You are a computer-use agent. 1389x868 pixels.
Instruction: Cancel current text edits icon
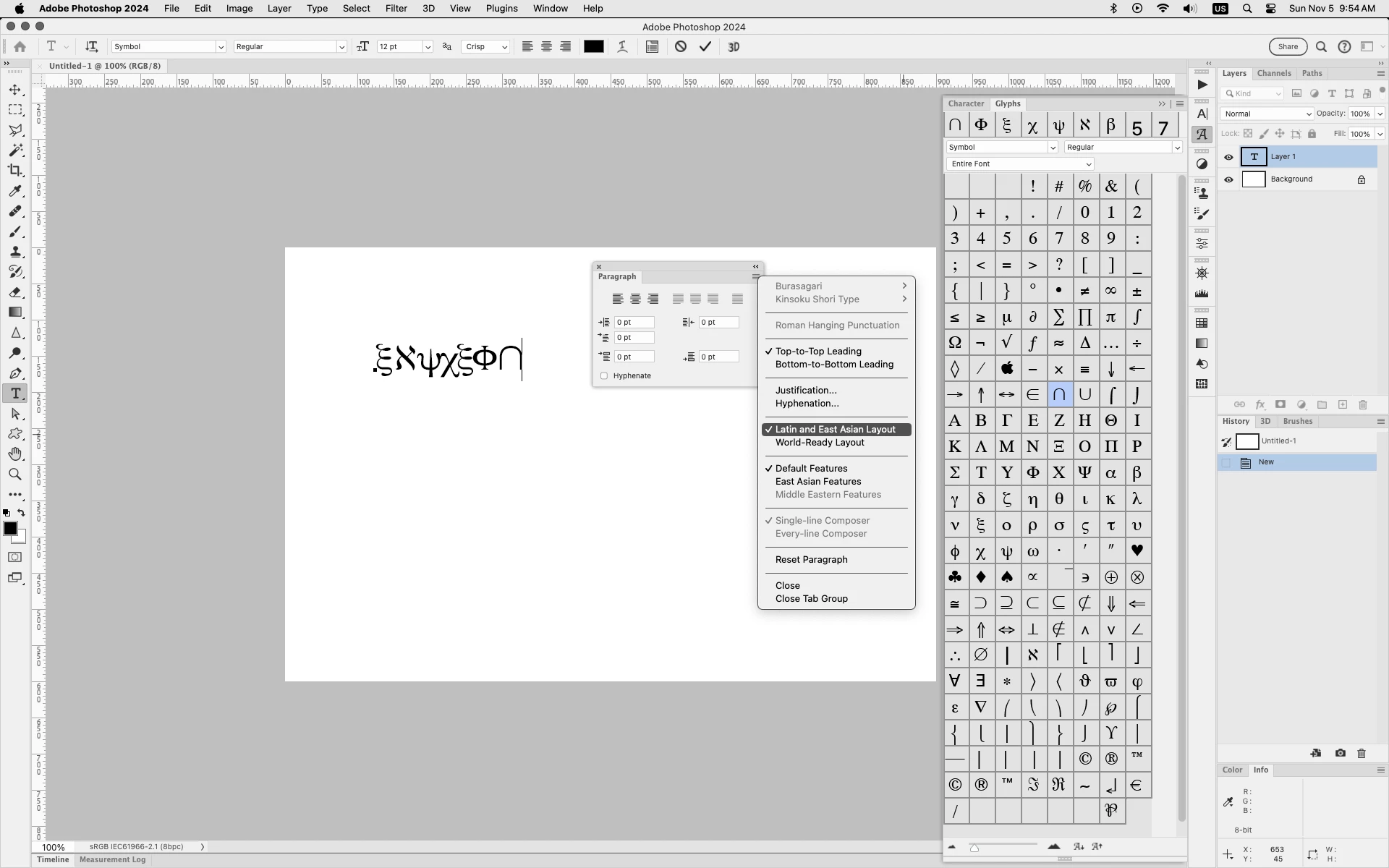tap(681, 47)
